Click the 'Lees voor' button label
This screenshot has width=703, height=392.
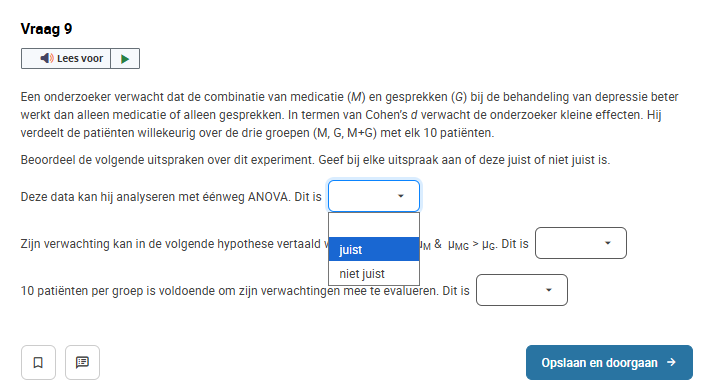(80, 58)
